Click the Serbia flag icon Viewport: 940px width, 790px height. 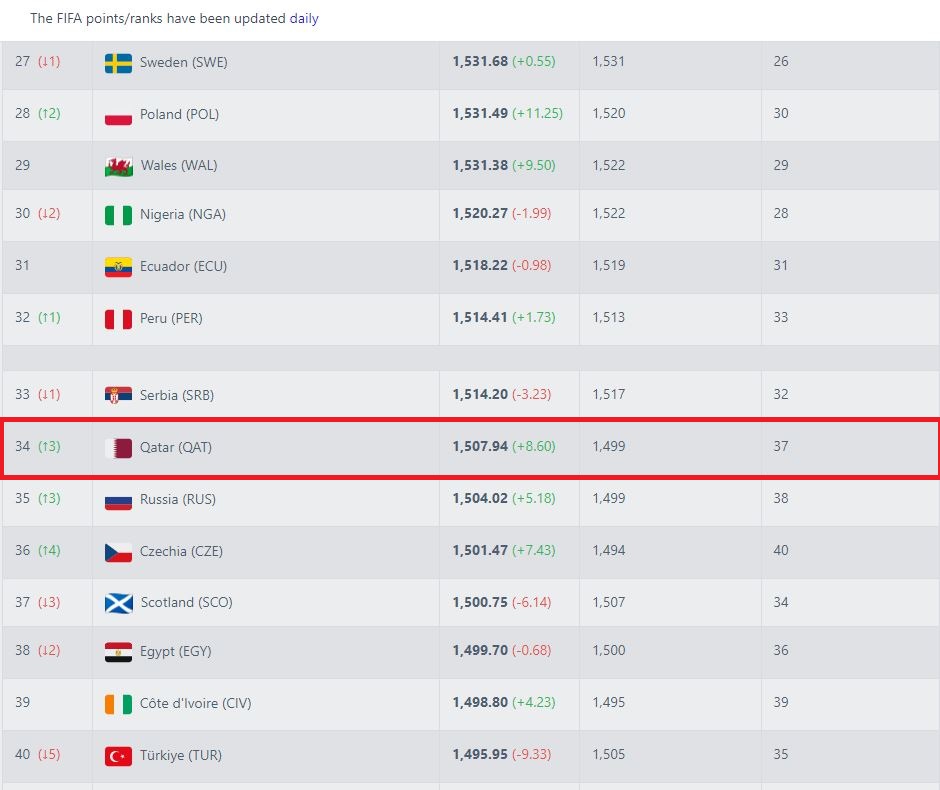[x=118, y=395]
